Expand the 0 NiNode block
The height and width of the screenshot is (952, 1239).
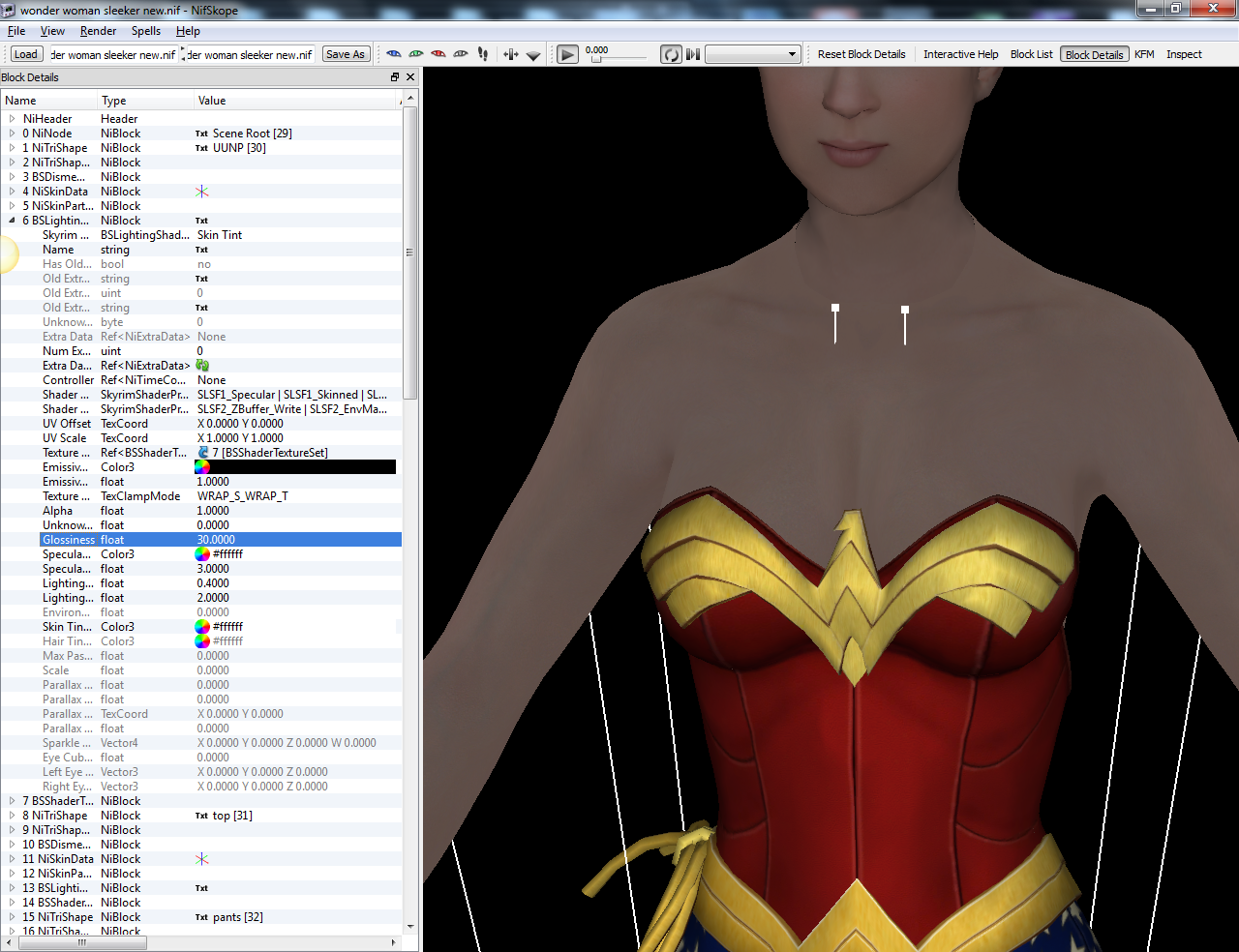13,134
